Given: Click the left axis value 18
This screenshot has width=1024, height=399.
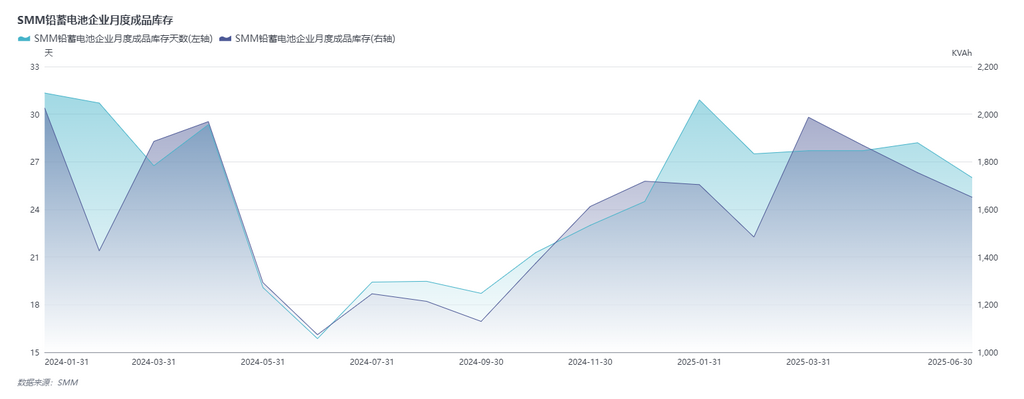Looking at the screenshot, I should pos(34,305).
